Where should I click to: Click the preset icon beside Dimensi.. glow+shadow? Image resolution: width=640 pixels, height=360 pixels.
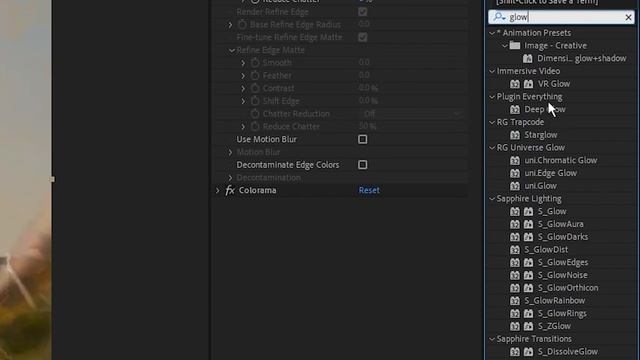click(x=528, y=58)
